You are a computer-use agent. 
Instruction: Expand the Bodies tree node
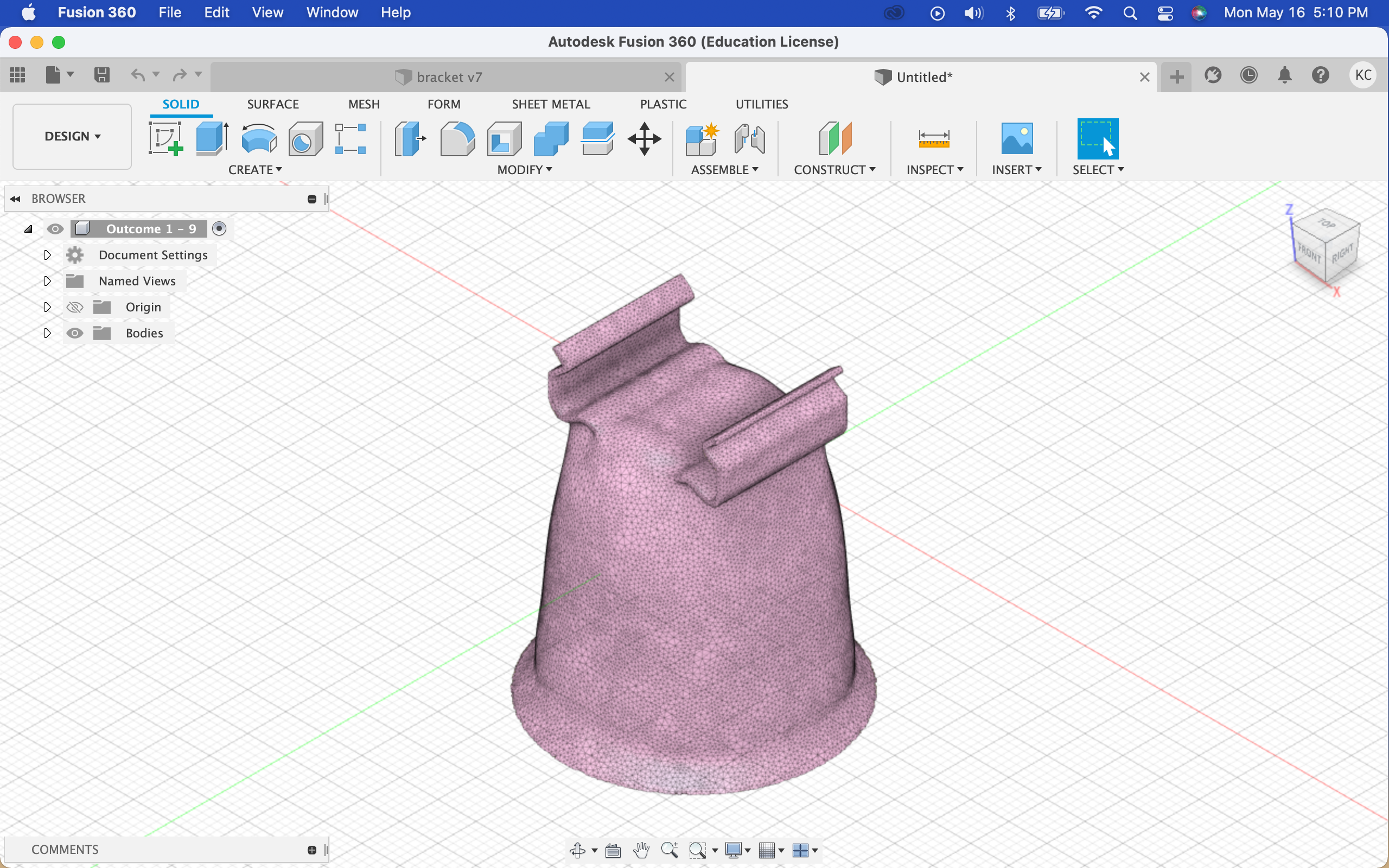coord(48,333)
